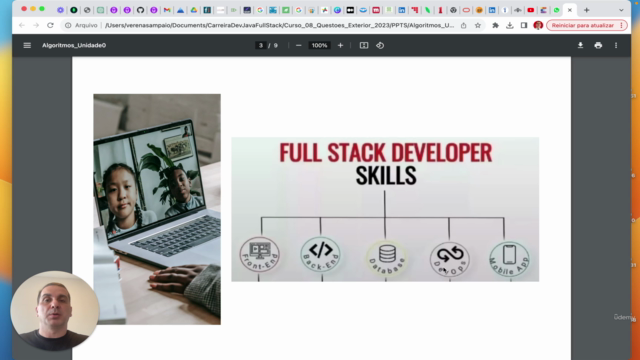View site information icon next to Arquivo
640x360 pixels.
(68, 25)
